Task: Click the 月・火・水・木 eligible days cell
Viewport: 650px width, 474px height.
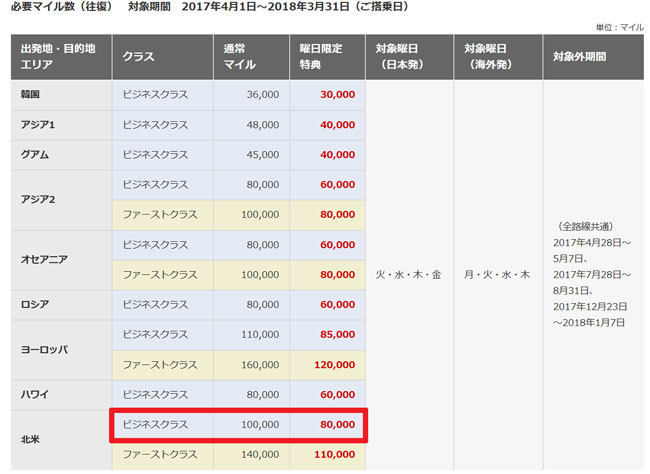Action: (x=497, y=272)
